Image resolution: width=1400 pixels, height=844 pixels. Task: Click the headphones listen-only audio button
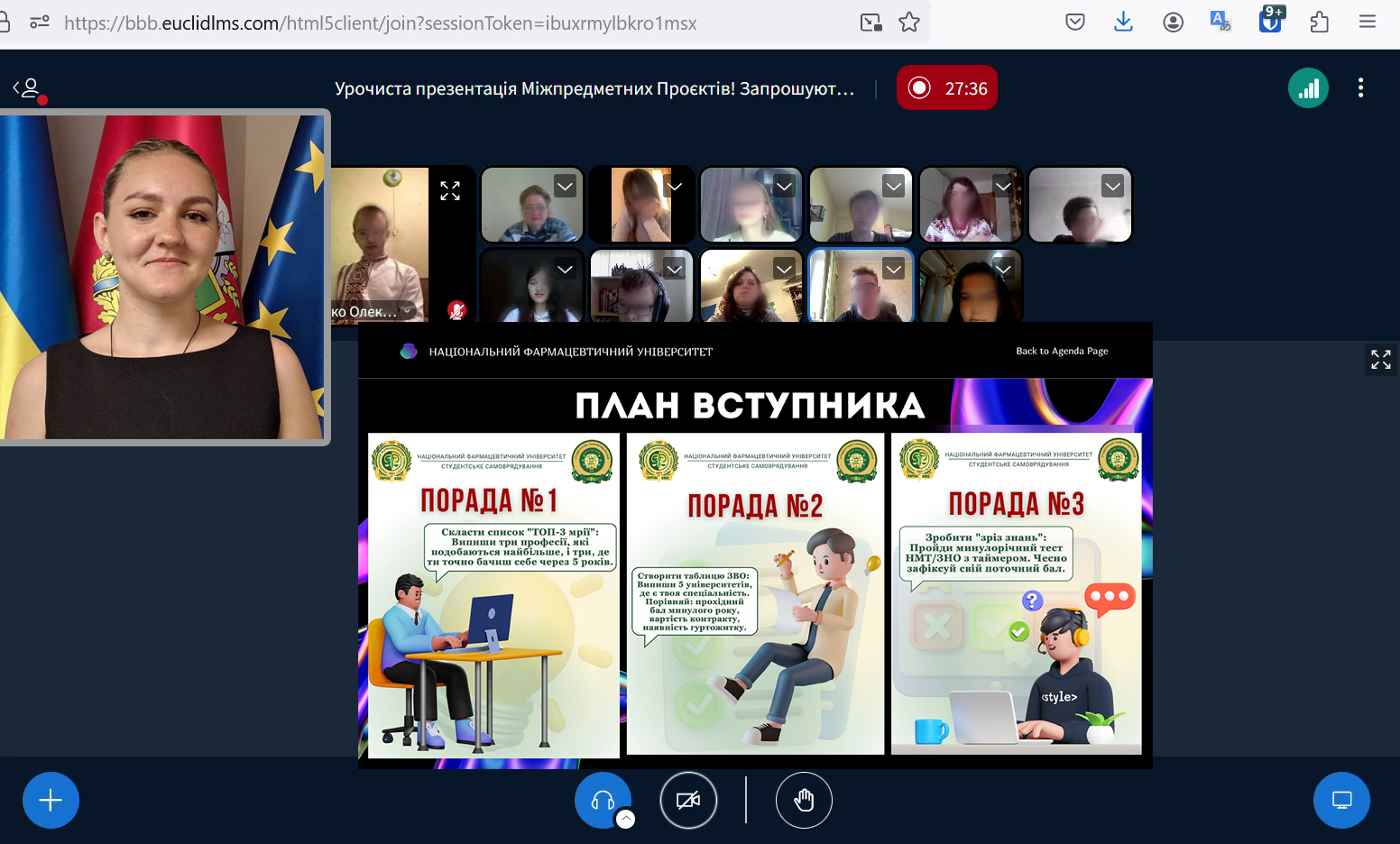[602, 800]
